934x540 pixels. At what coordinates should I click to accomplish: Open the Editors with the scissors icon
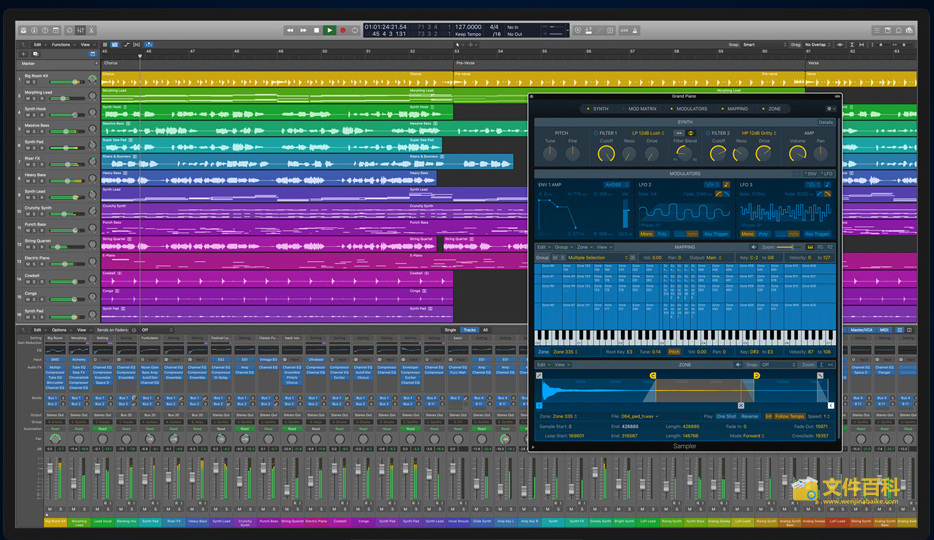click(x=91, y=30)
